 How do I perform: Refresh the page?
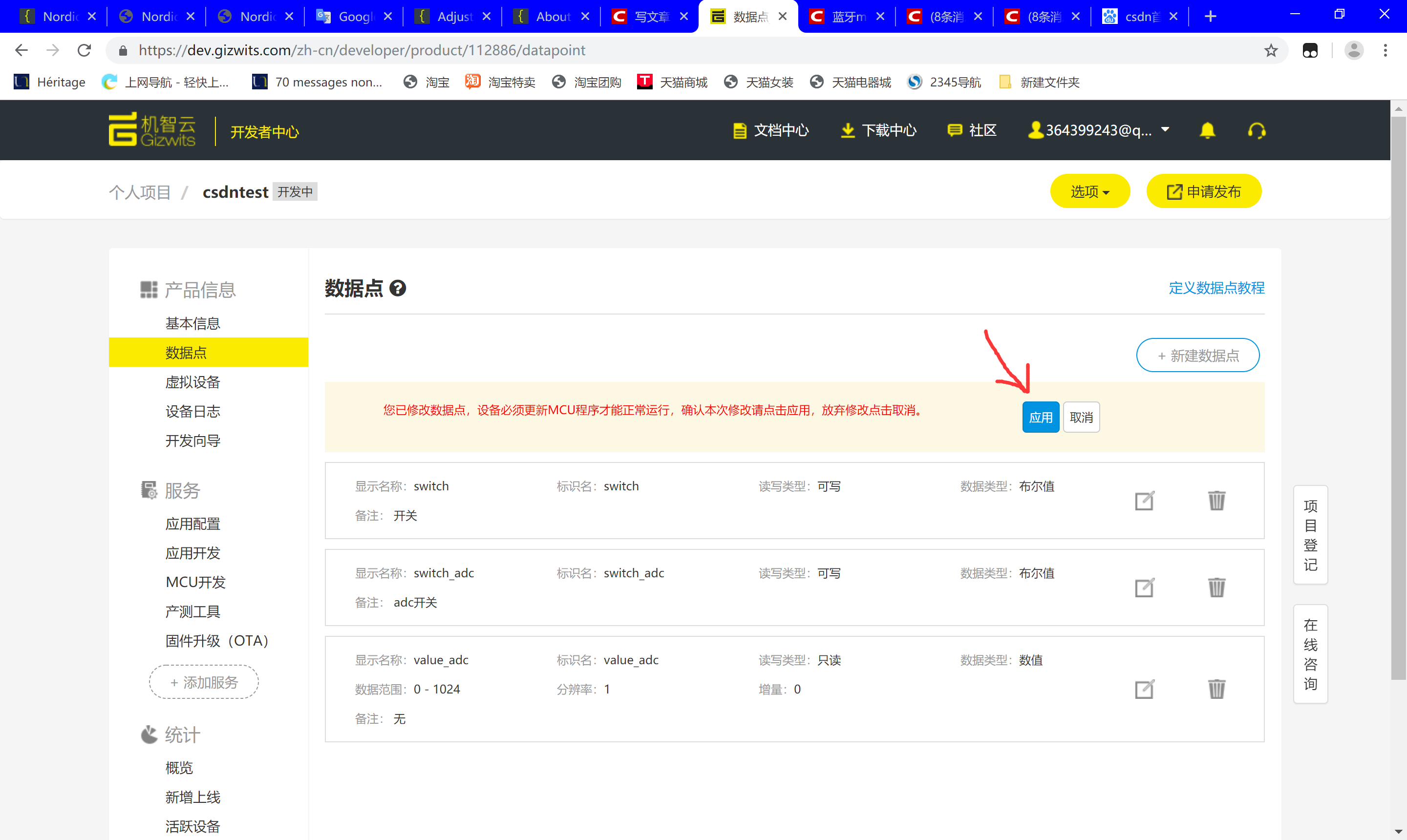85,50
